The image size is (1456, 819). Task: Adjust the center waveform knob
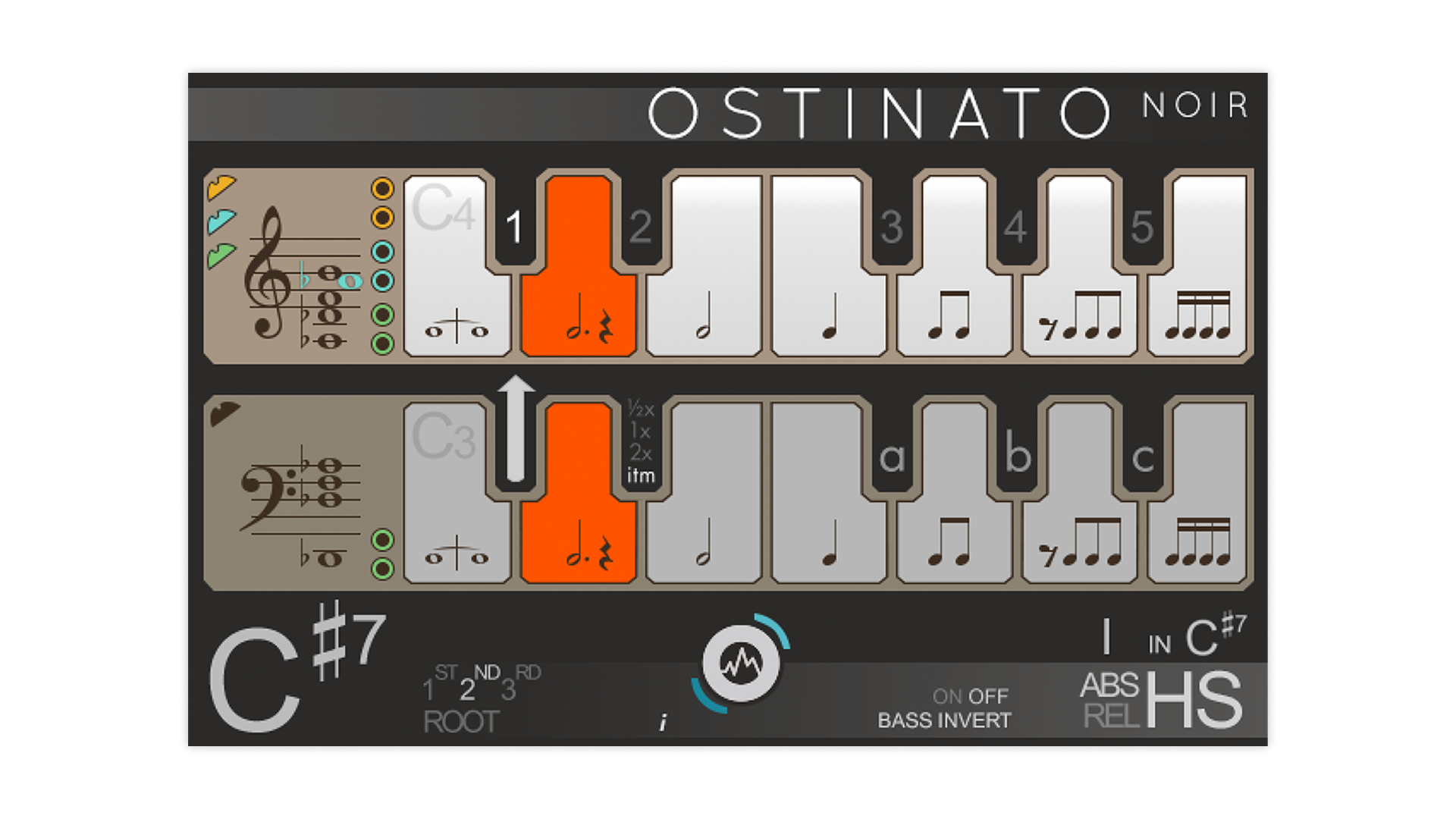(x=741, y=664)
